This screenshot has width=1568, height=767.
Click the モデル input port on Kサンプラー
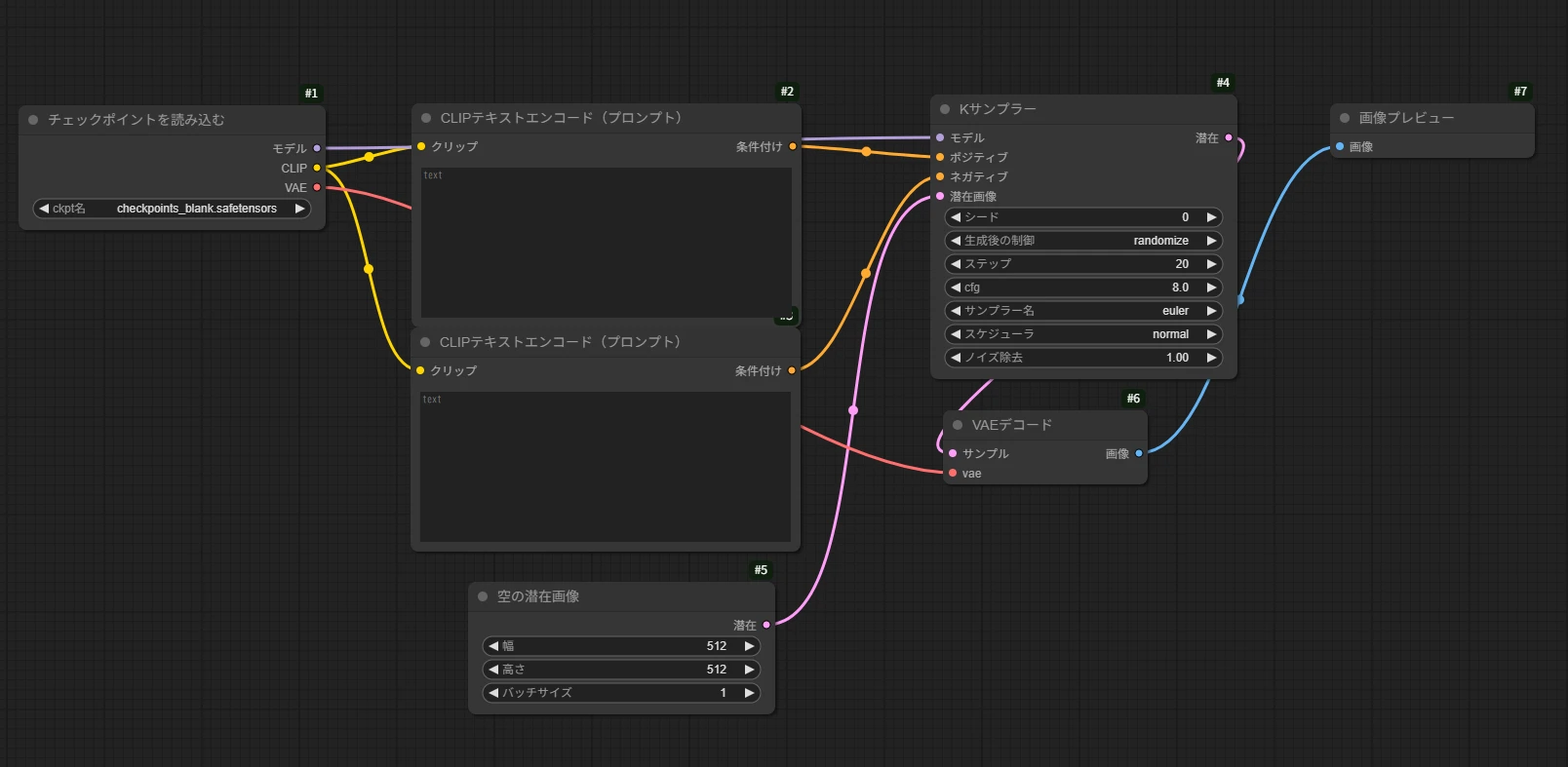[940, 137]
